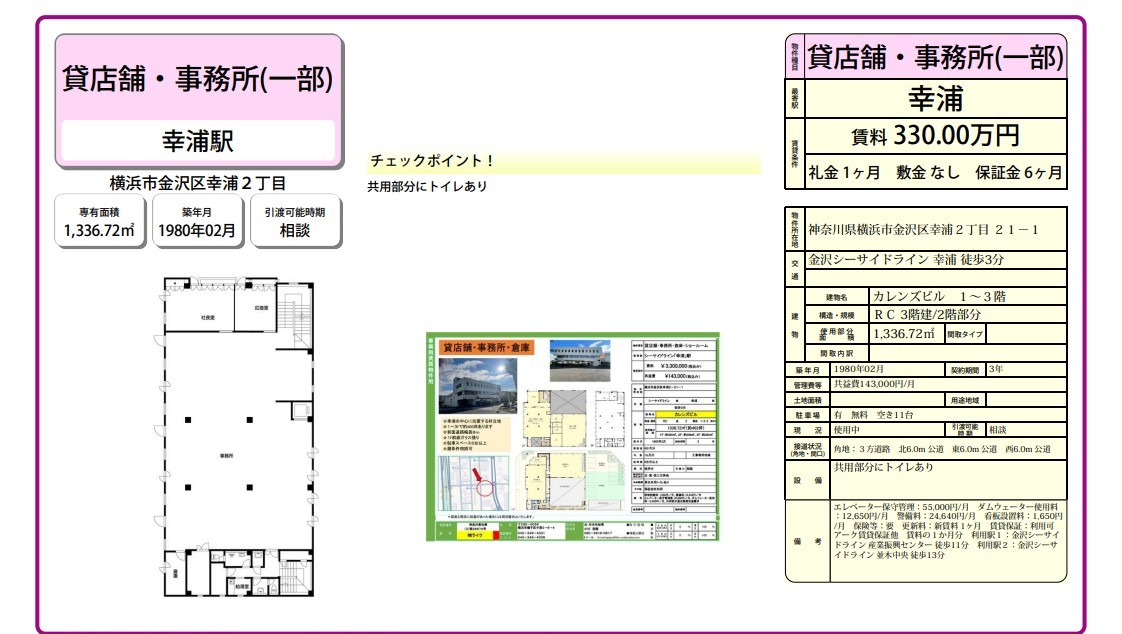Click the 築年月 1980年02月 box
This screenshot has height=634, width=1122.
pyautogui.click(x=197, y=221)
